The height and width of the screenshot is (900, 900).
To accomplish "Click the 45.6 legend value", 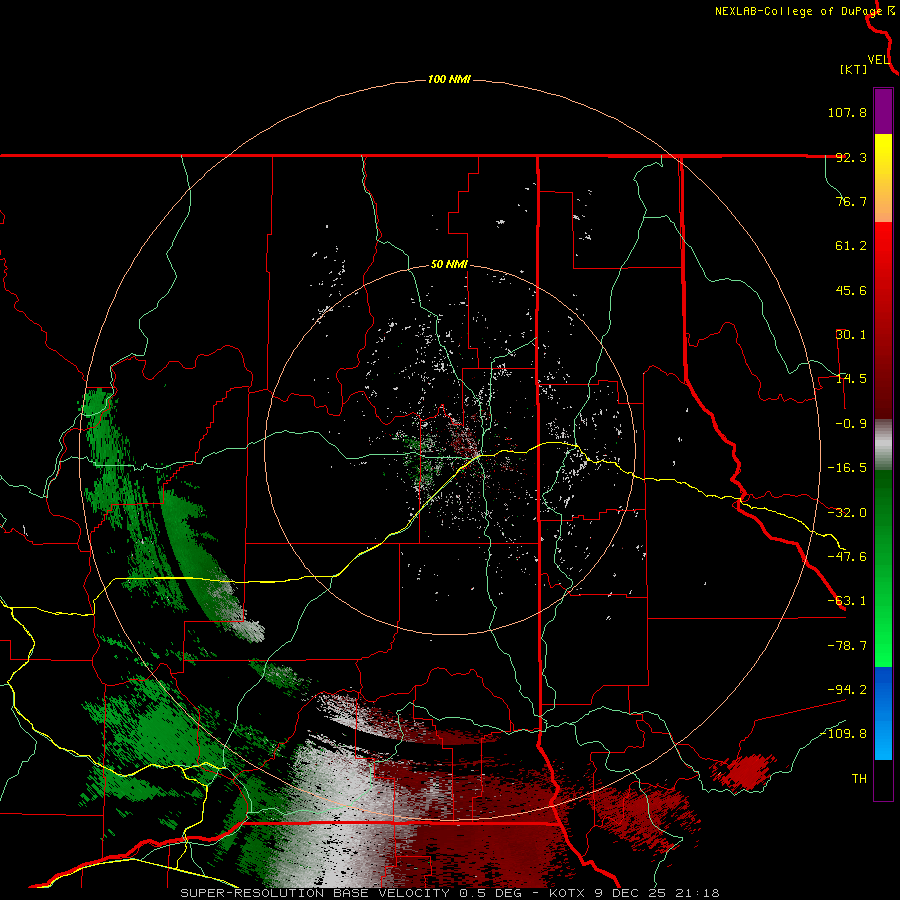I will tap(851, 290).
